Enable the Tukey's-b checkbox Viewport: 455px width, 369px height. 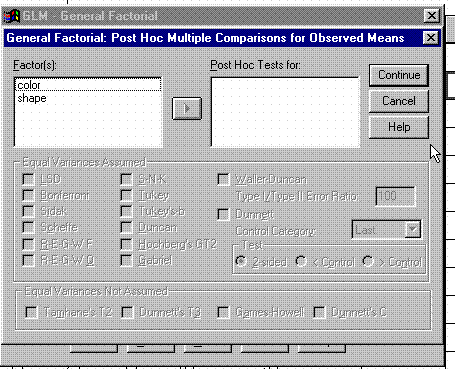point(126,211)
